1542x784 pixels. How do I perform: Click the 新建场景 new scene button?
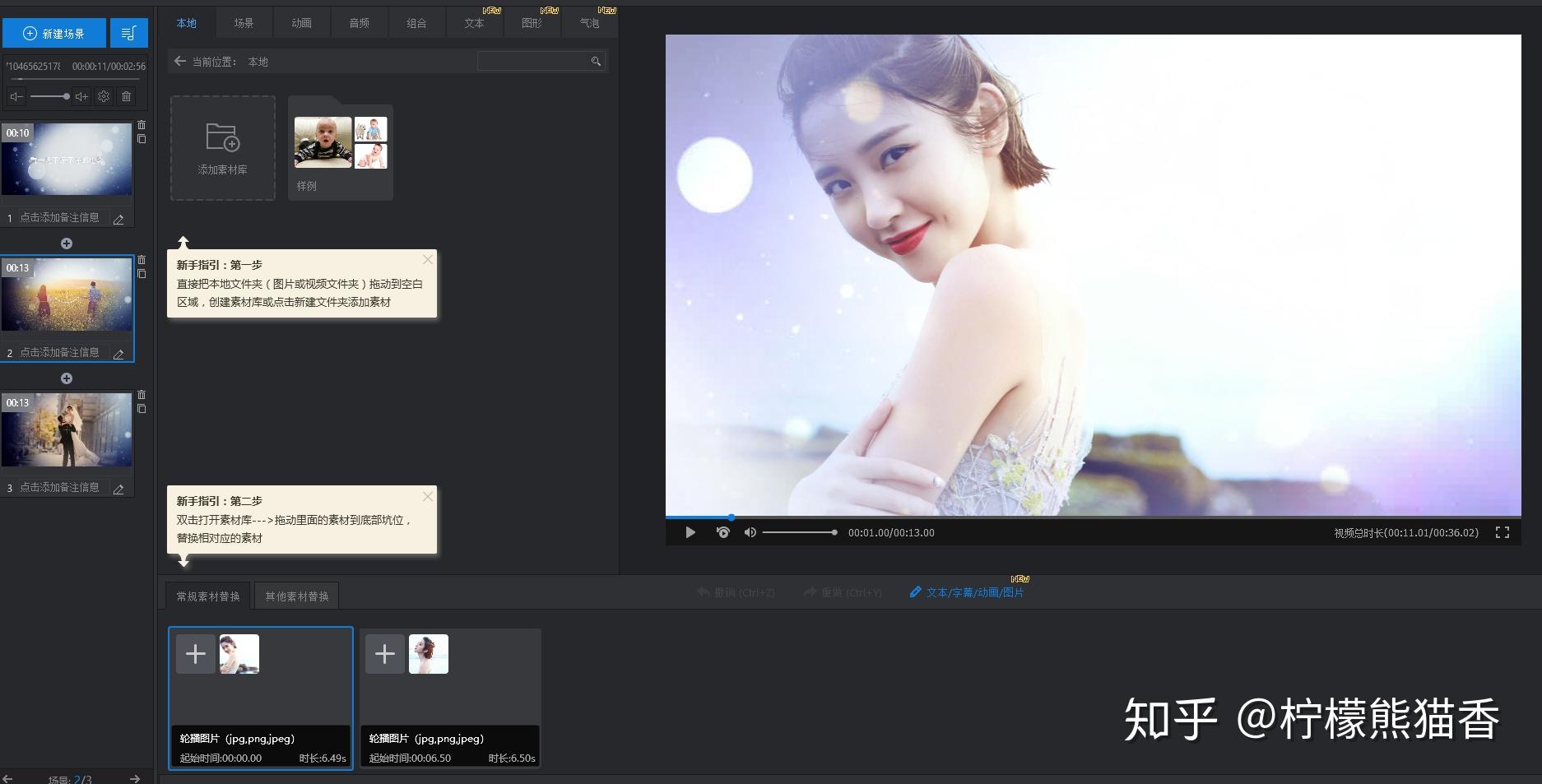click(54, 33)
